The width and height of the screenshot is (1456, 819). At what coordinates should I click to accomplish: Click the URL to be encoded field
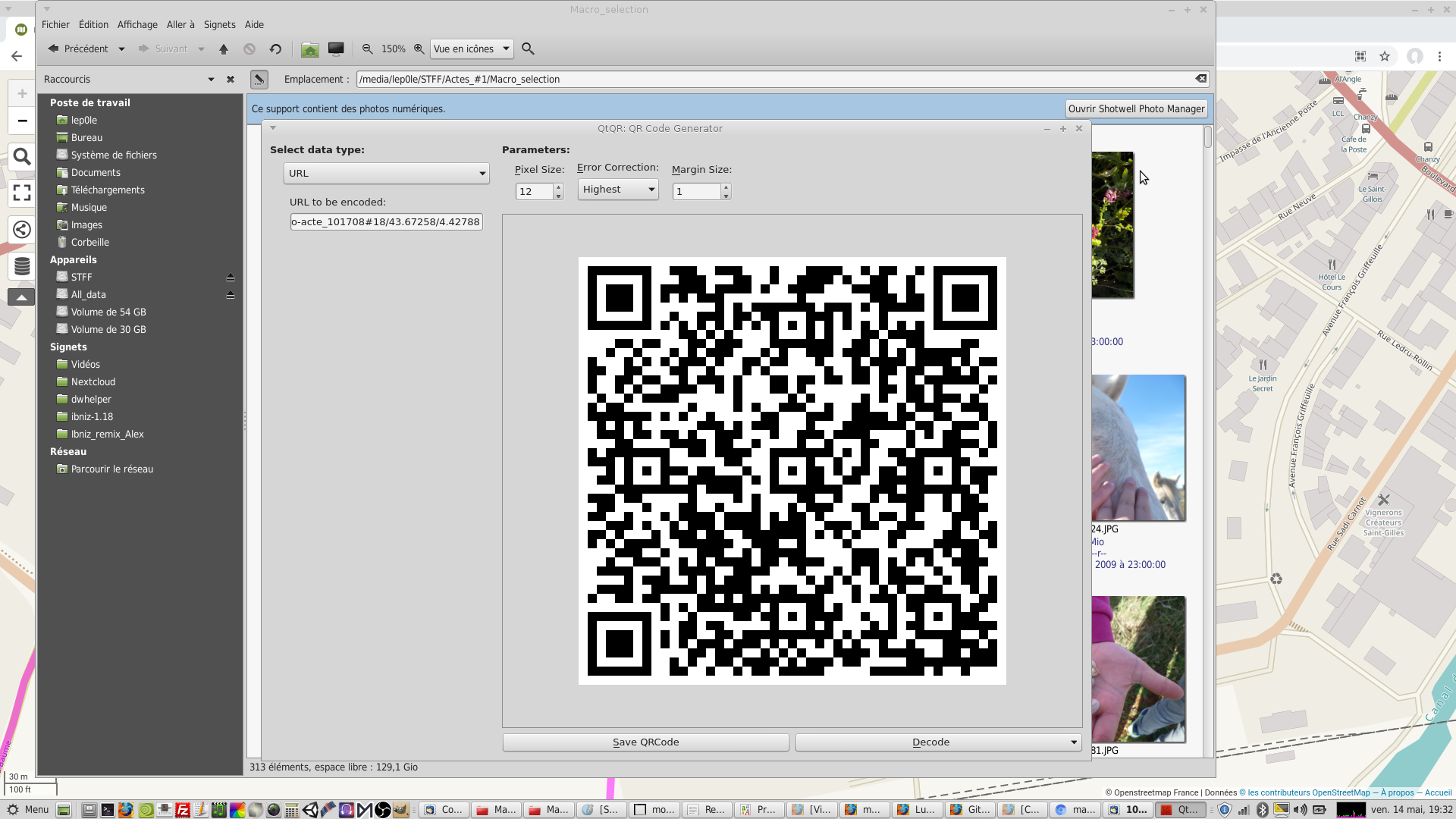click(386, 222)
